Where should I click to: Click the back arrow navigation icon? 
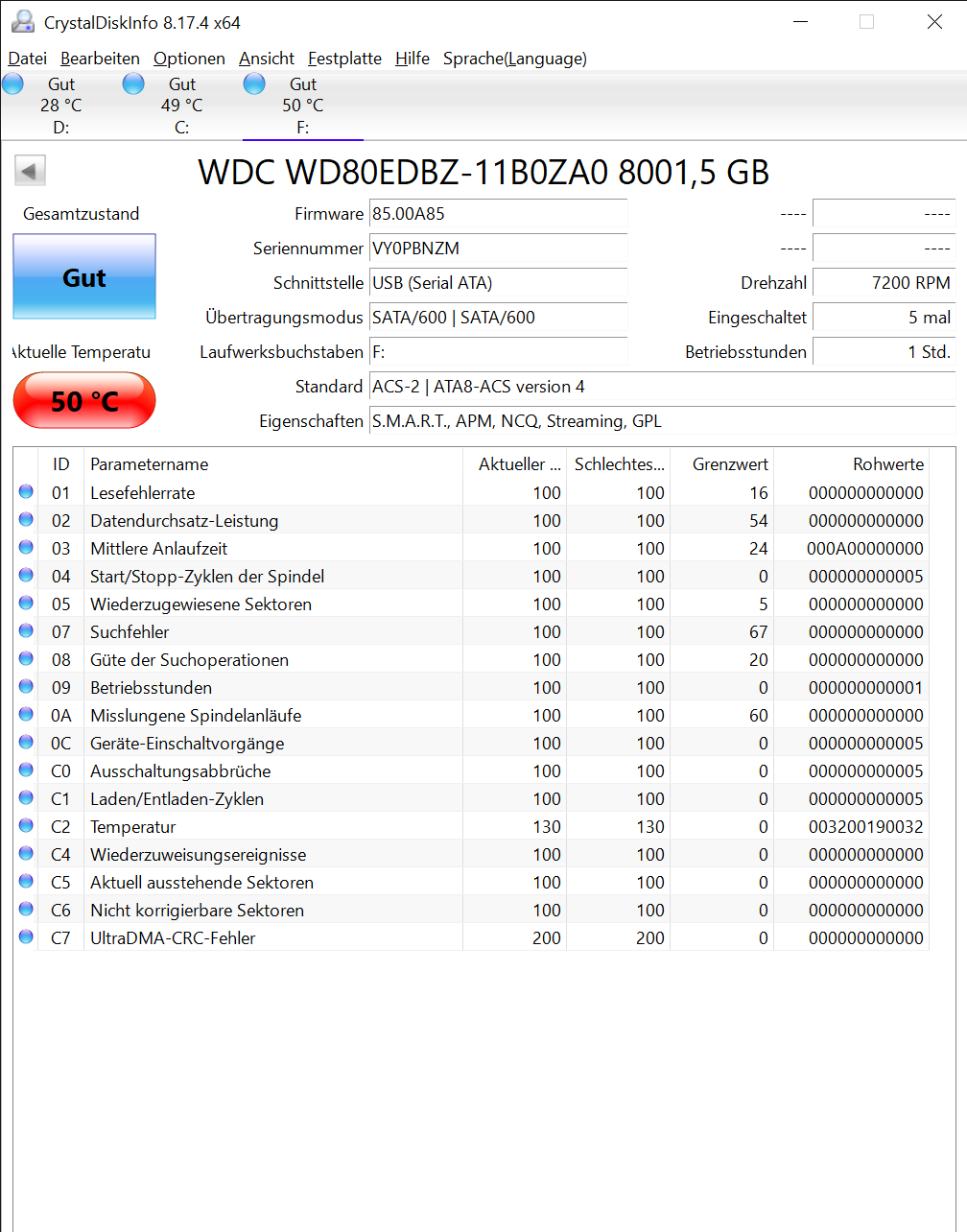(29, 170)
